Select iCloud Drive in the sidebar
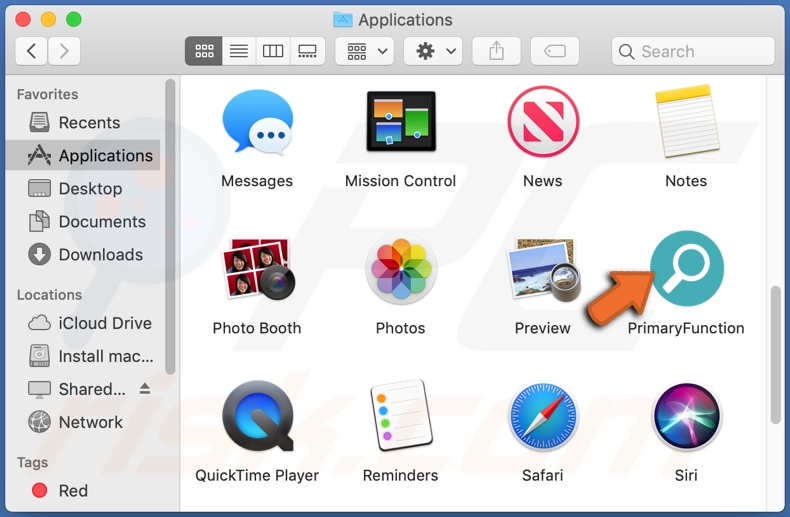This screenshot has height=517, width=790. (x=83, y=323)
